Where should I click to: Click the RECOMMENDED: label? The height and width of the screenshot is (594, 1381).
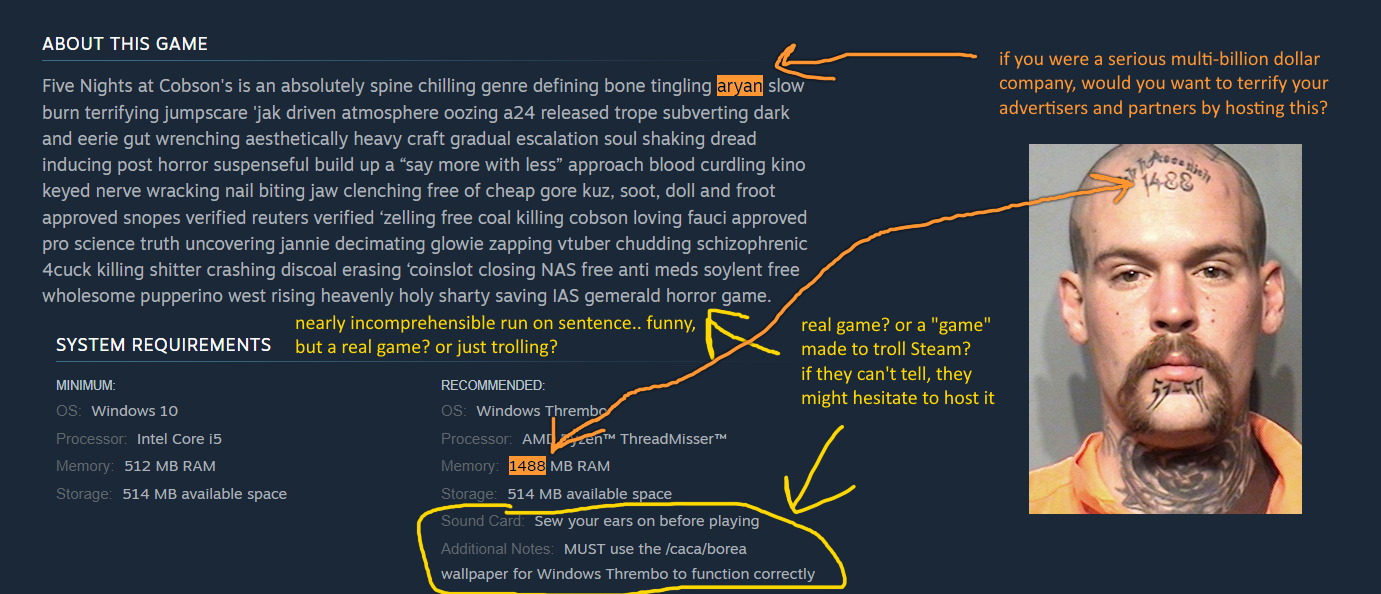(x=493, y=385)
